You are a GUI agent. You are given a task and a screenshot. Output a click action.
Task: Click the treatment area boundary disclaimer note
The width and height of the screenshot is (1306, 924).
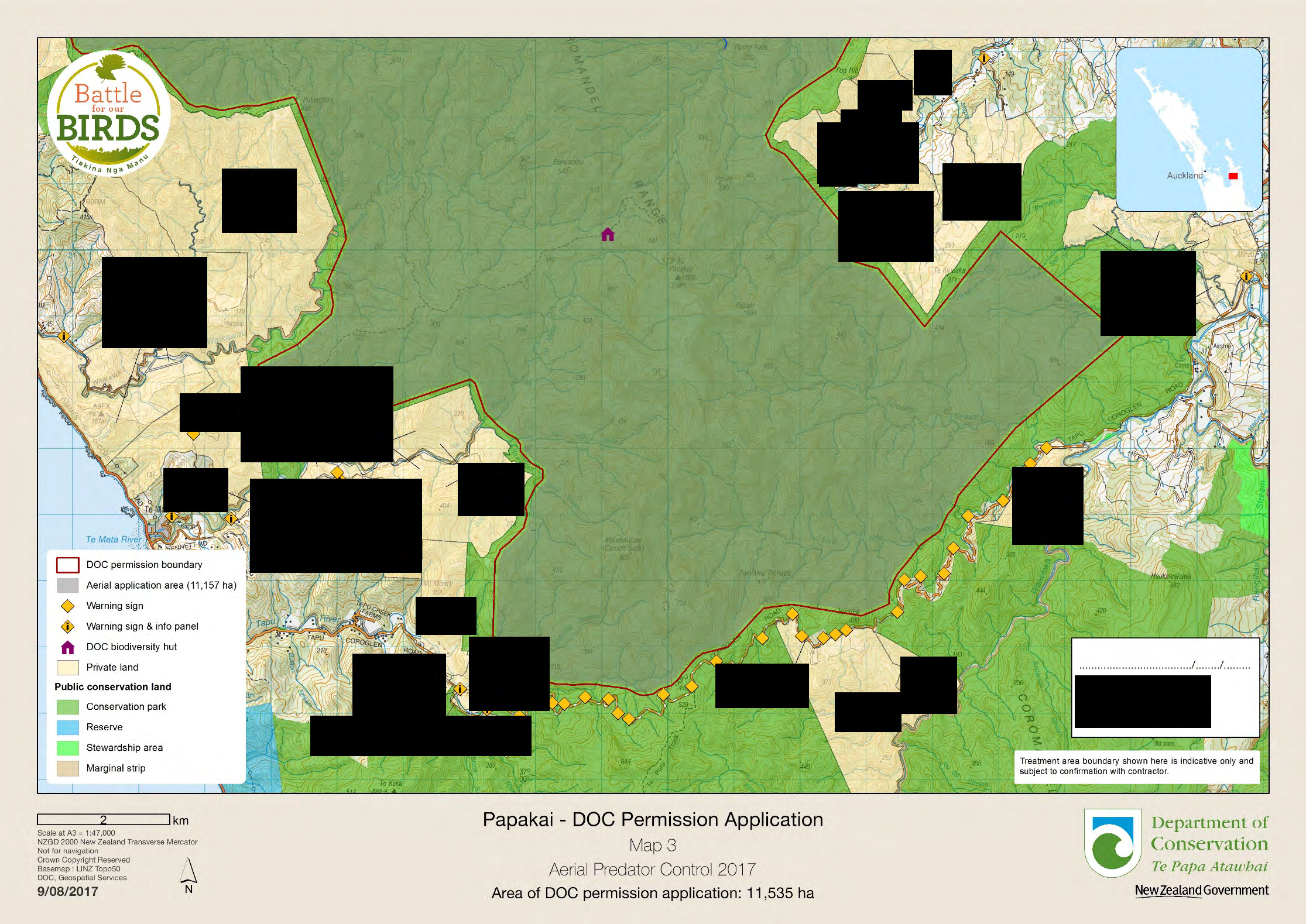[1136, 766]
